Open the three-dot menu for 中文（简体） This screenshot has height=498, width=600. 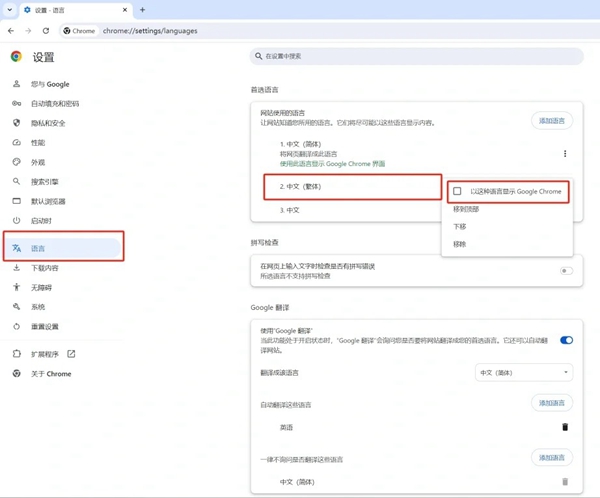tap(565, 153)
